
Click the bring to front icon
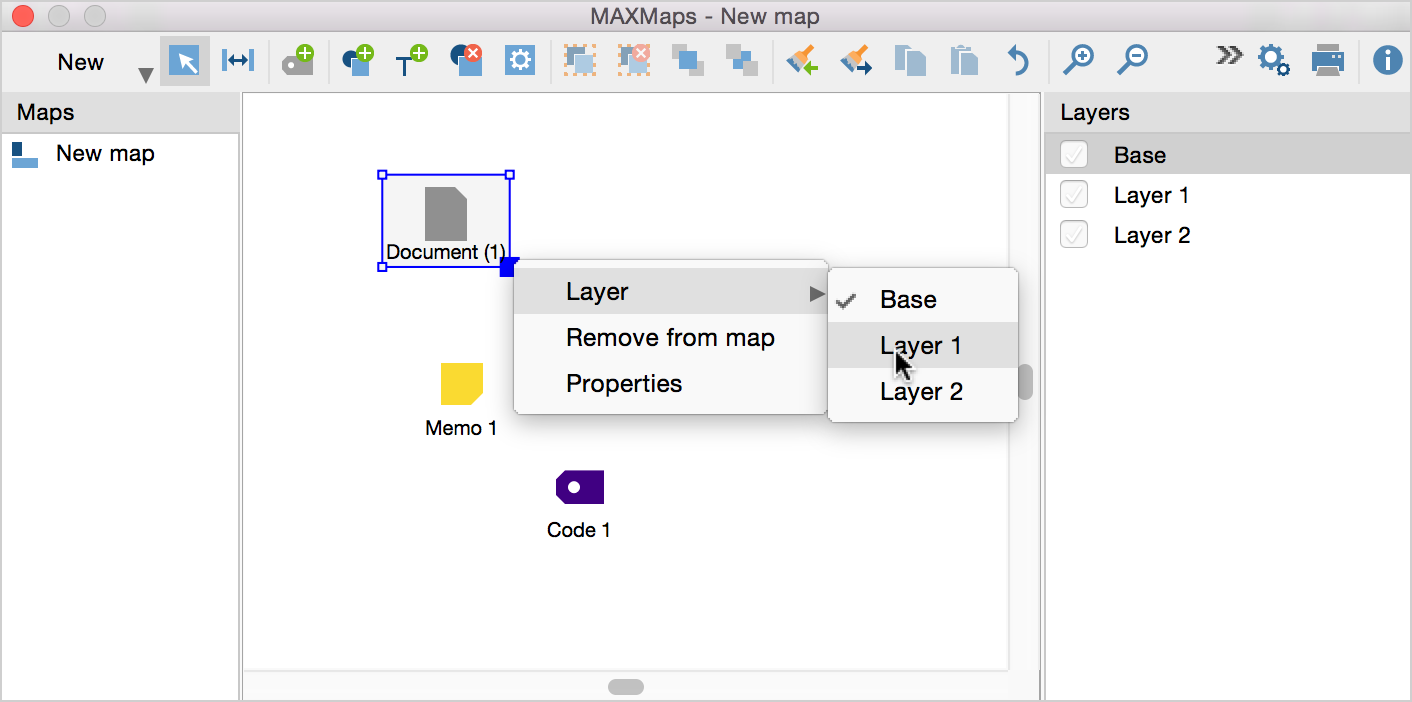tap(688, 61)
